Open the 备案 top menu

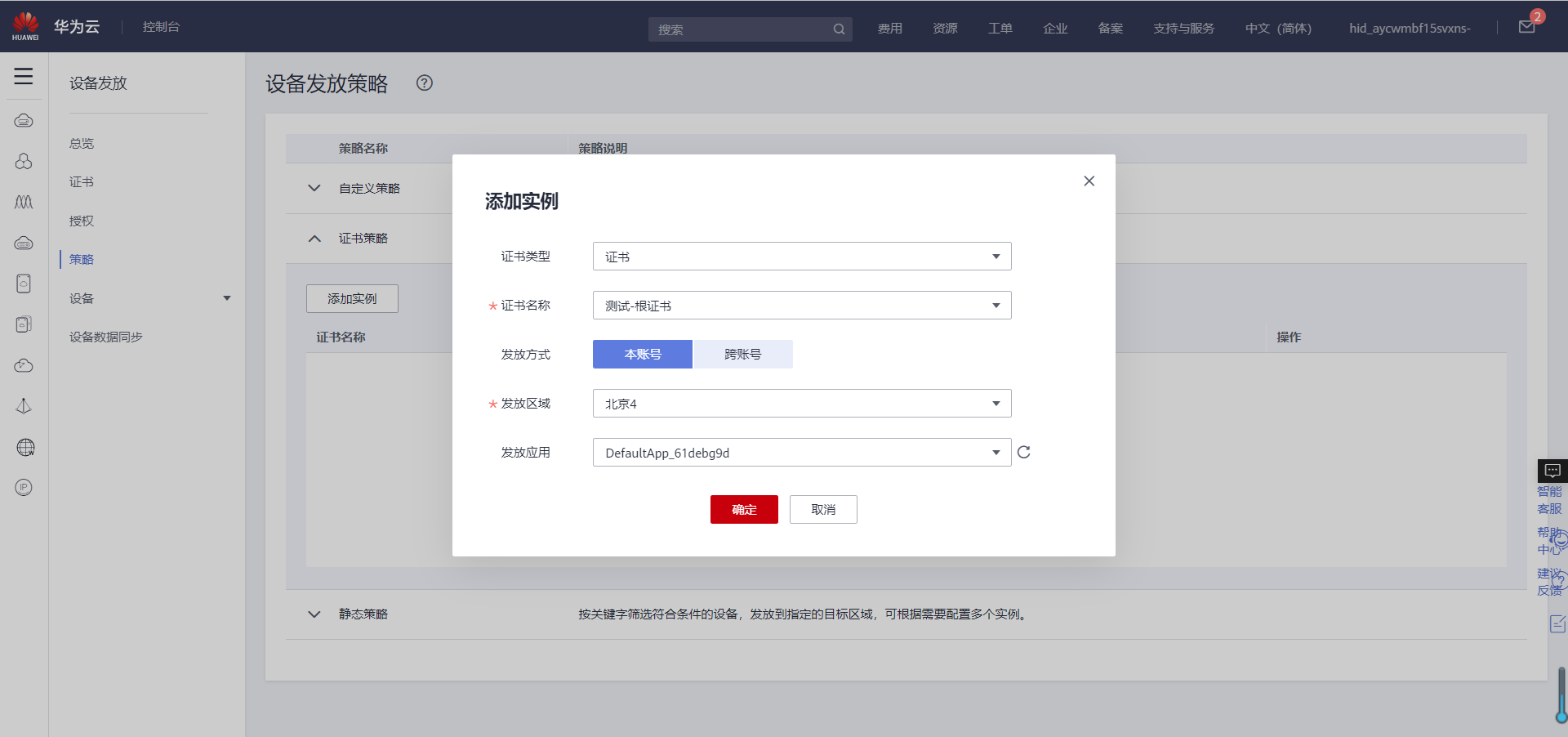coord(1111,28)
